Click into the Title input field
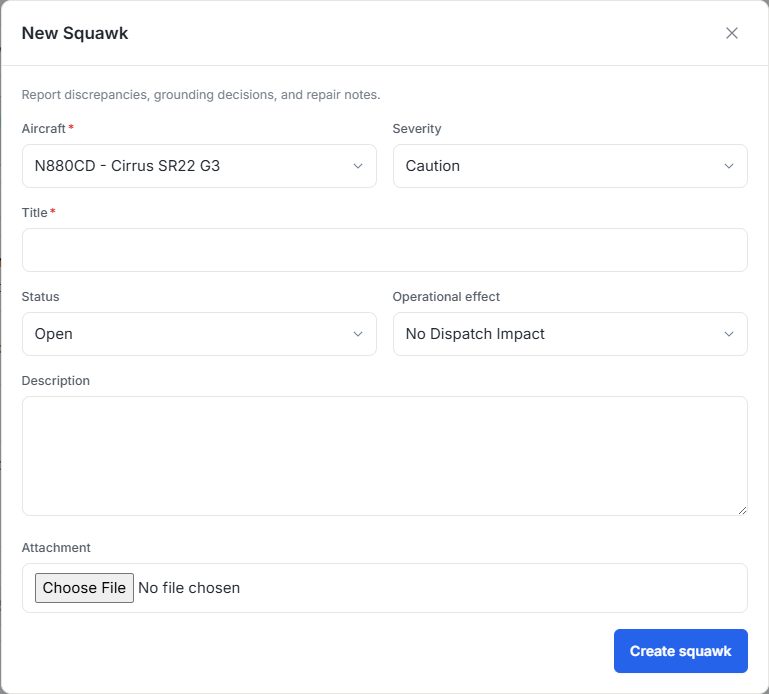769x694 pixels. click(384, 250)
